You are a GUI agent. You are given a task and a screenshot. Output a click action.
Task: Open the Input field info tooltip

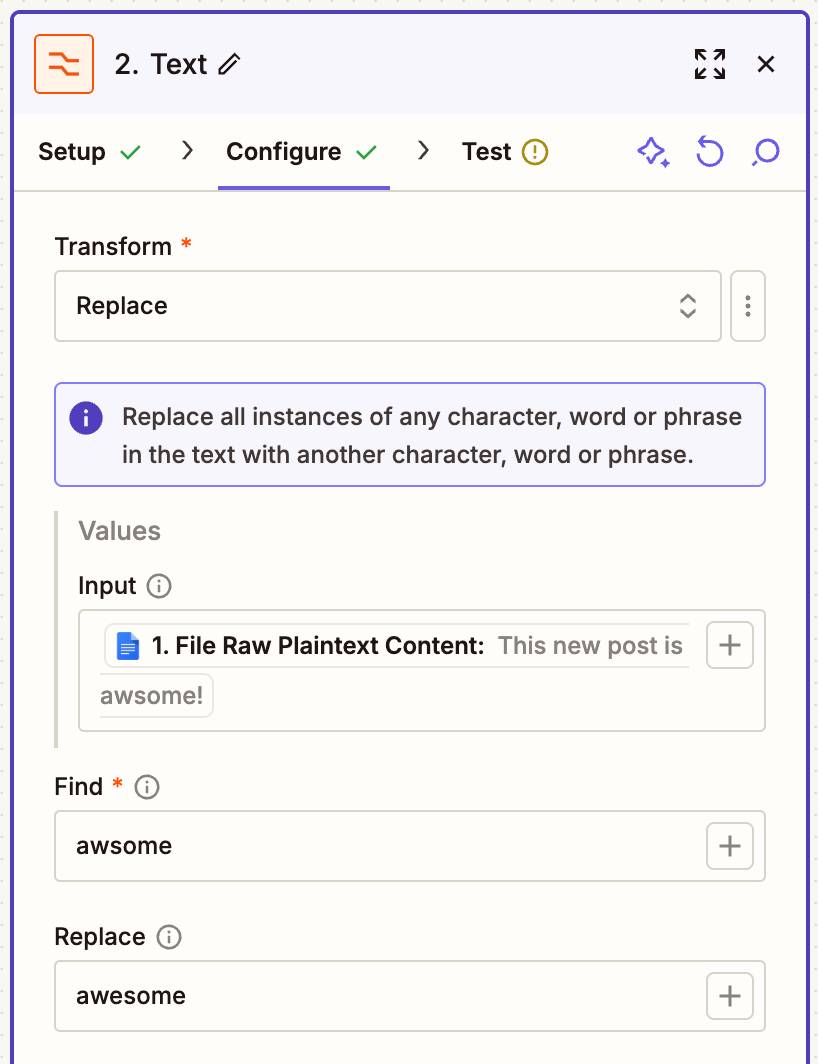(x=159, y=586)
